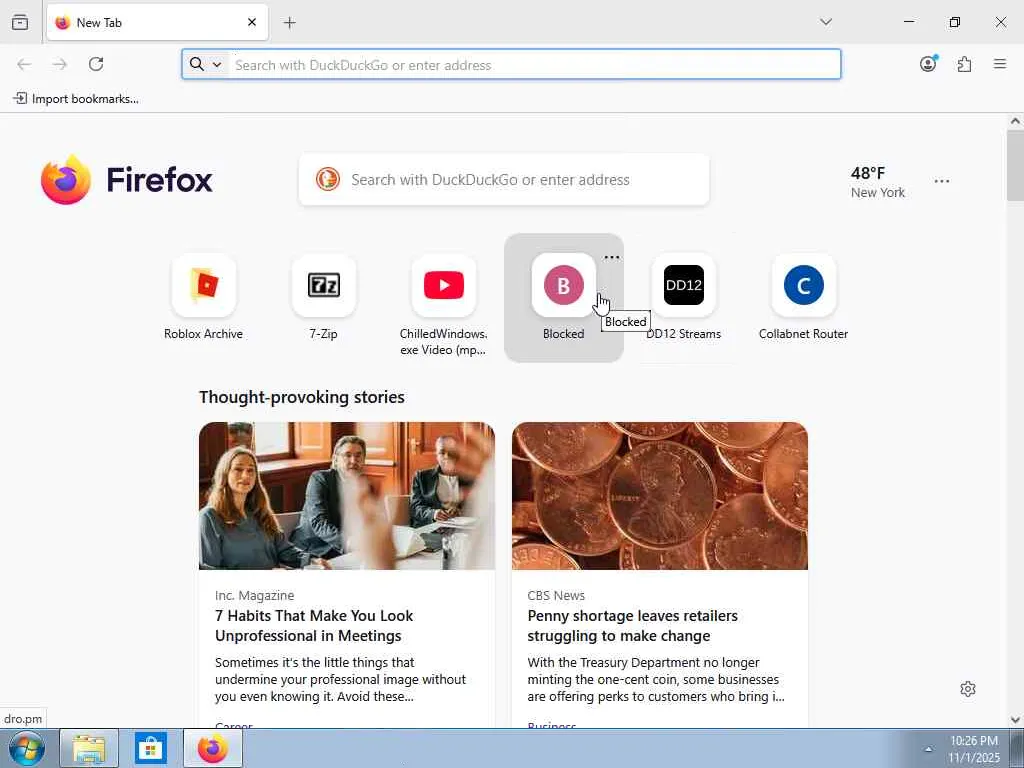Open the 48°F New York weather widget
The width and height of the screenshot is (1024, 768).
click(877, 182)
